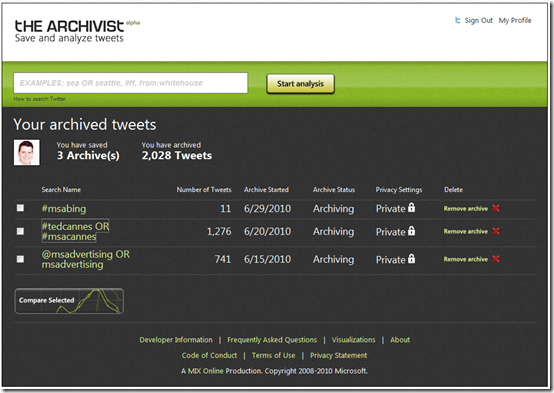
Task: Click the Twitter bird icon beside Sign Out
Action: click(x=458, y=20)
